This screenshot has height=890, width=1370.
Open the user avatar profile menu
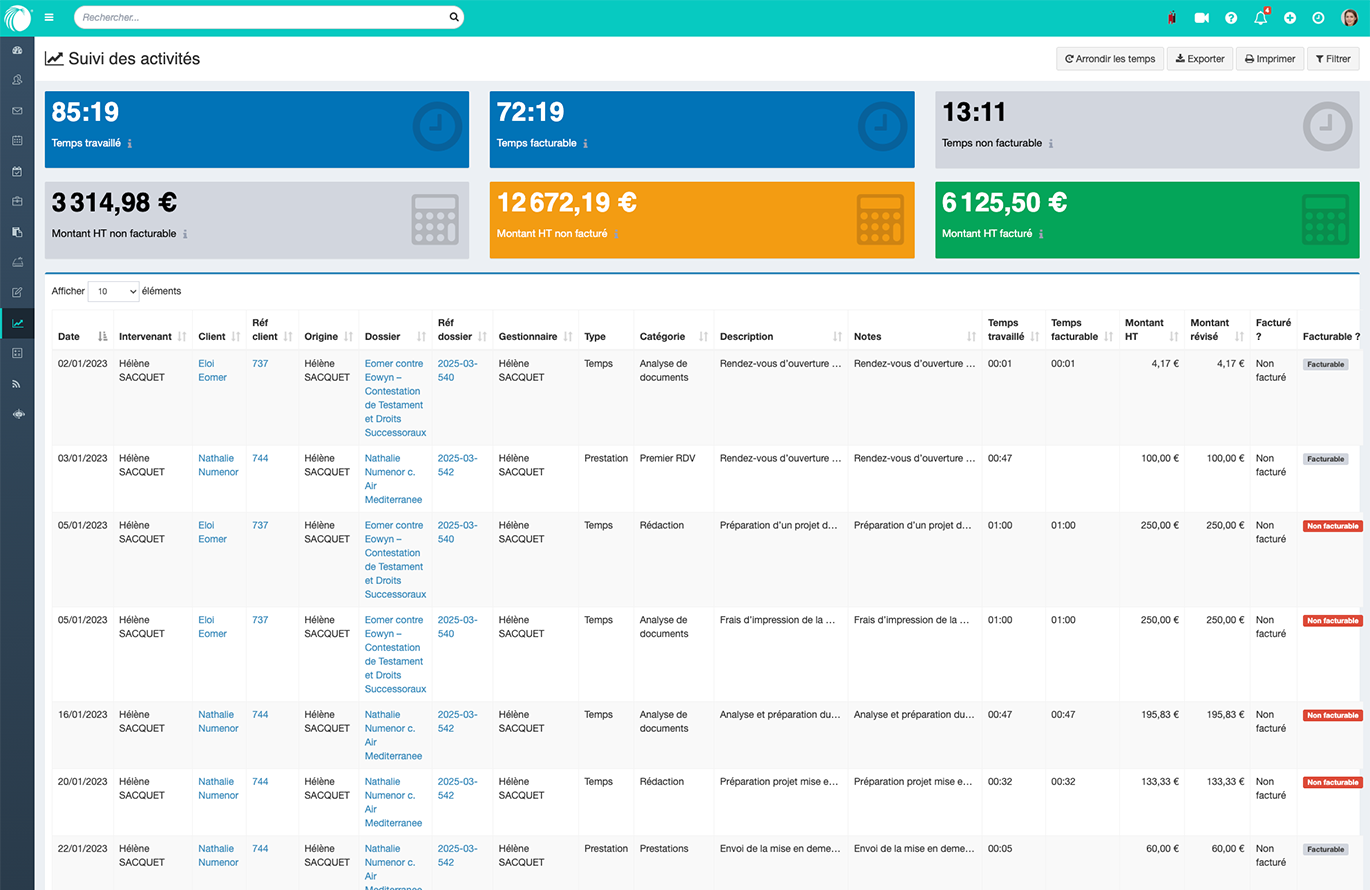[x=1349, y=18]
